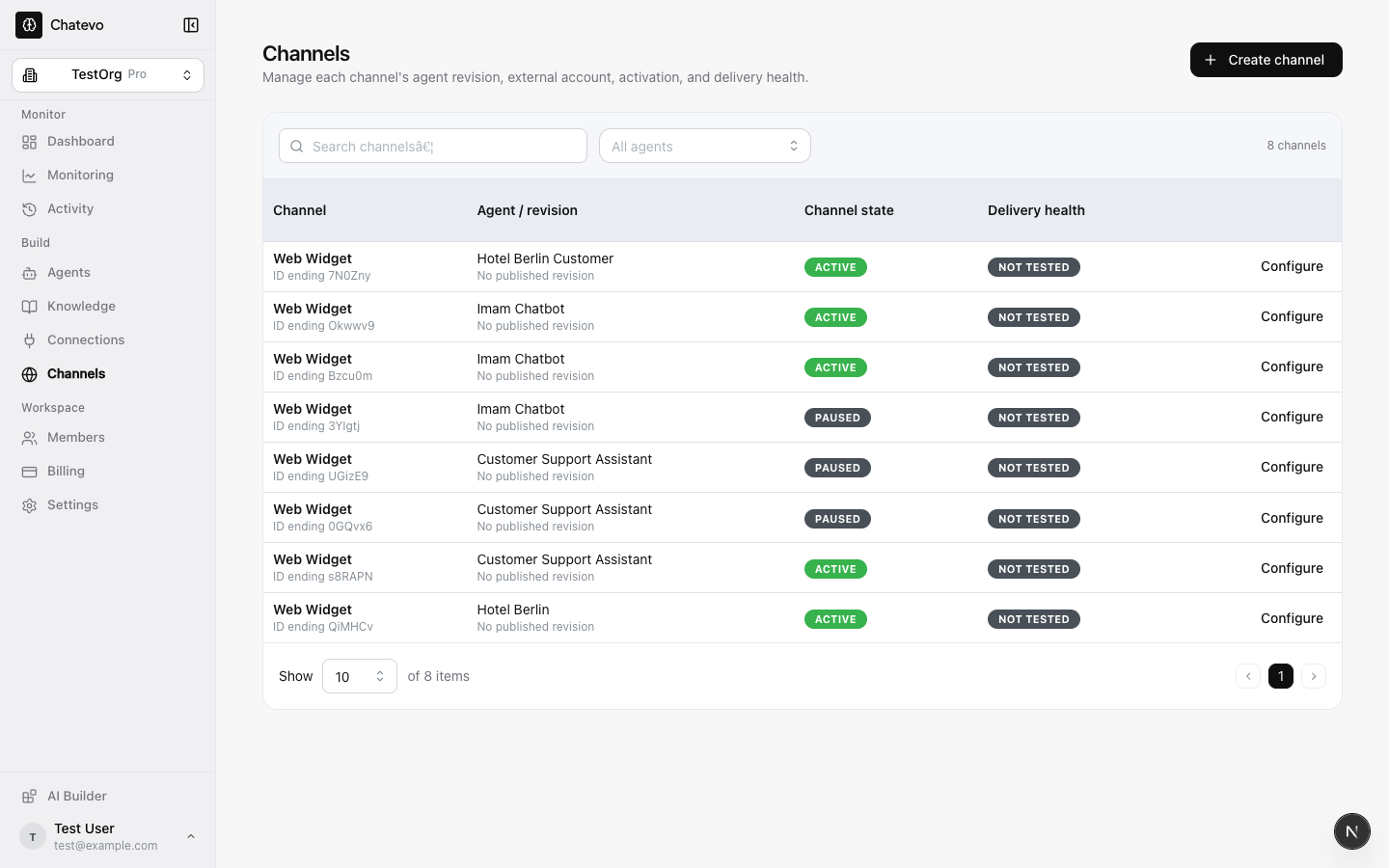Click the Channels globe icon
Viewport: 1389px width, 868px height.
(30, 374)
